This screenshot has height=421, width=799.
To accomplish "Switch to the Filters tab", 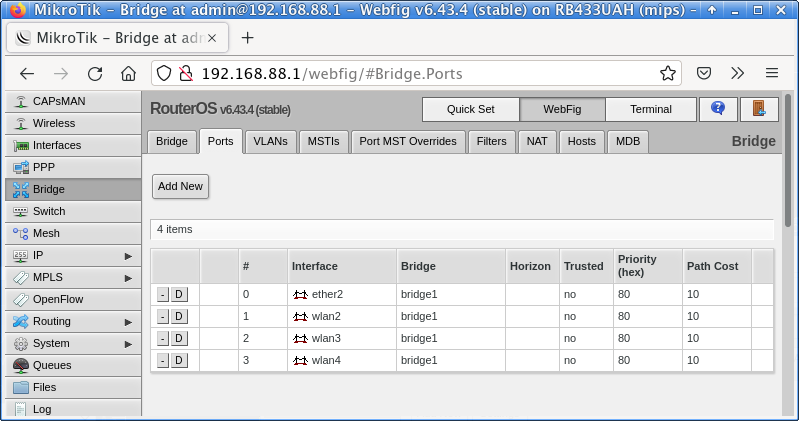I will pyautogui.click(x=491, y=141).
